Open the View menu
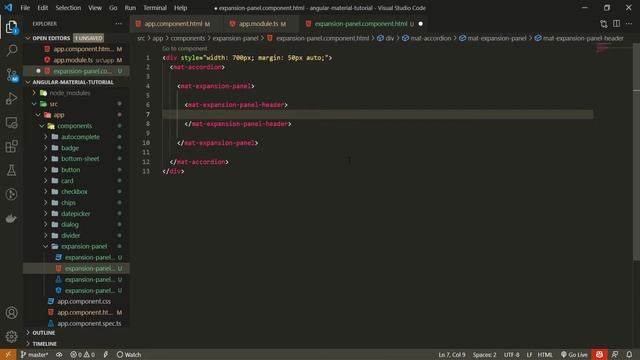Viewport: 640px width, 360px height. click(x=95, y=8)
